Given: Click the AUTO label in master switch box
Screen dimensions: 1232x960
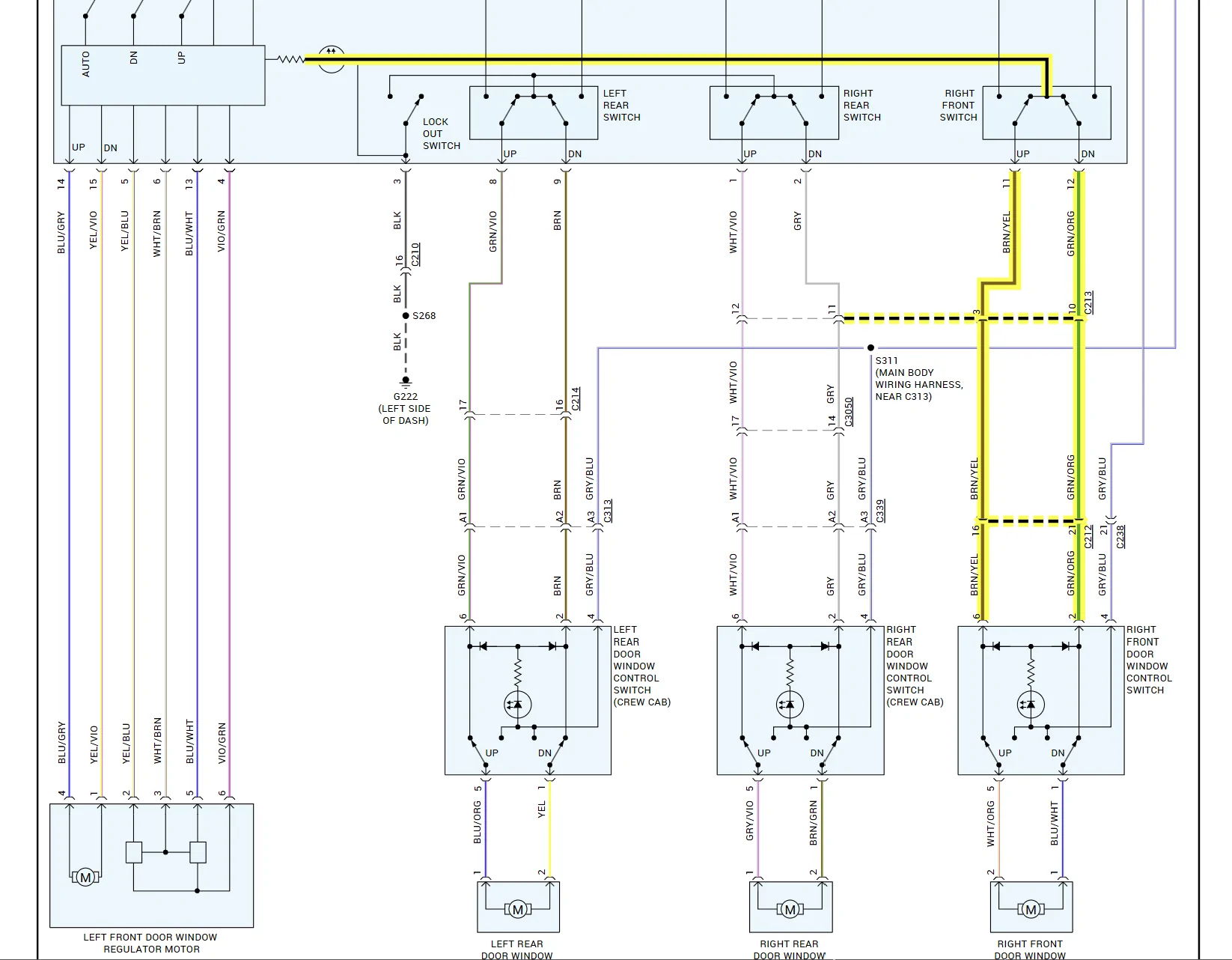Looking at the screenshot, I should pos(86,64).
